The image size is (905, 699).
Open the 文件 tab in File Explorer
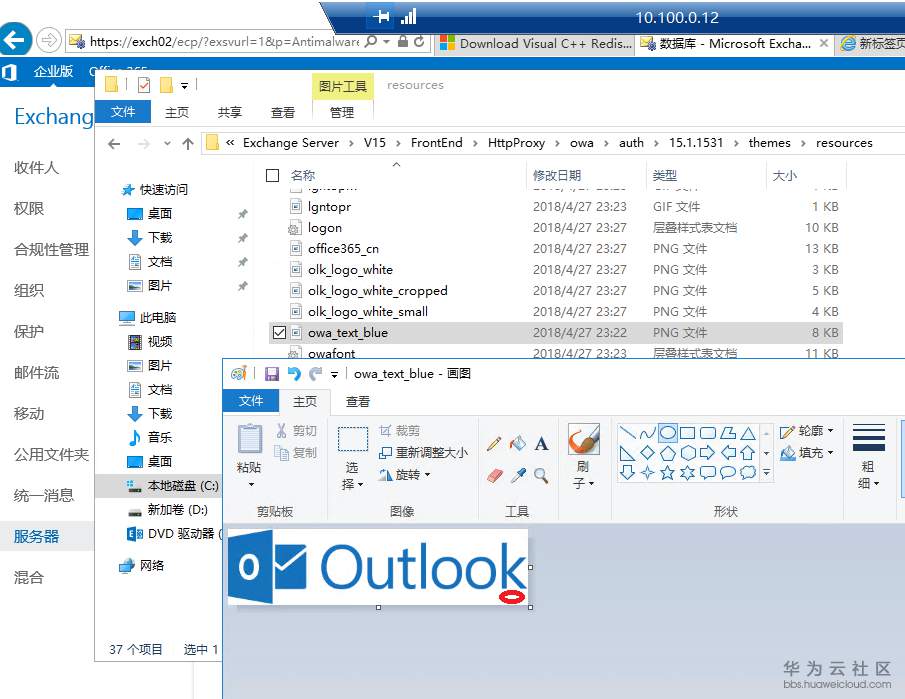[x=123, y=111]
